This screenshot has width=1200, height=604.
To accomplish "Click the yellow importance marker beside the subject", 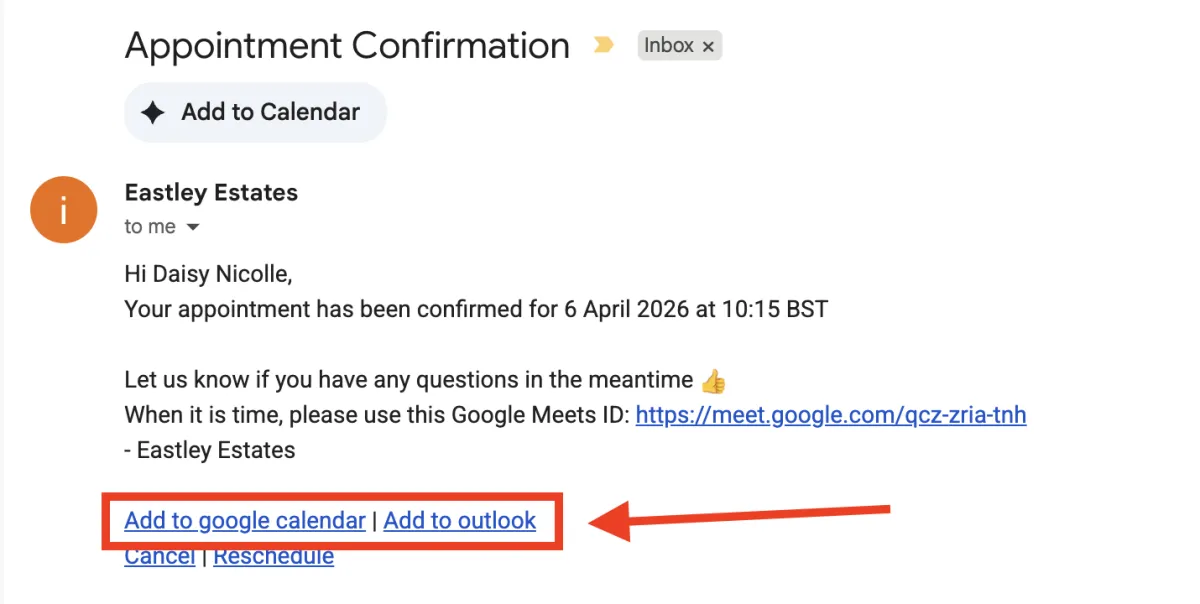I will (x=603, y=45).
